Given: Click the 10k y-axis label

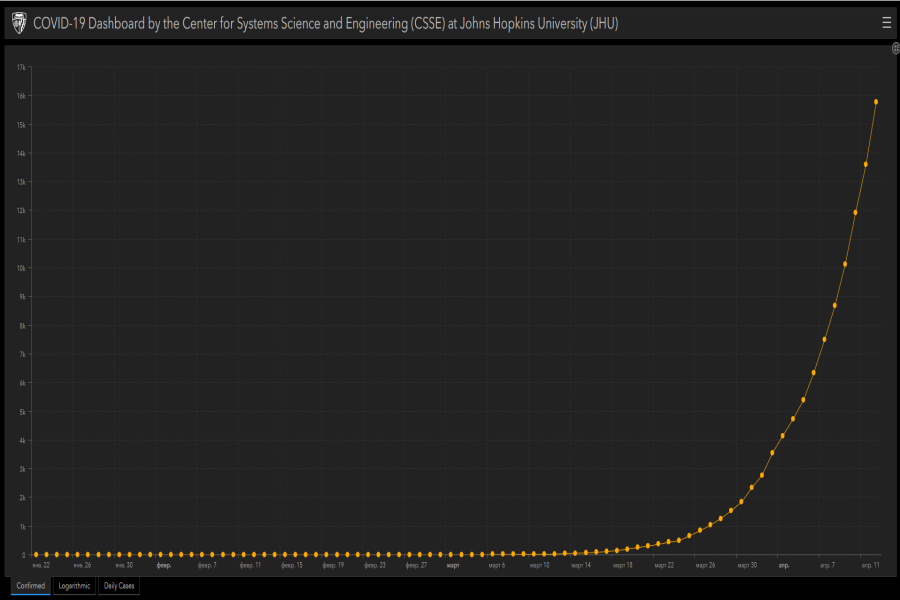Looking at the screenshot, I should click(x=20, y=268).
